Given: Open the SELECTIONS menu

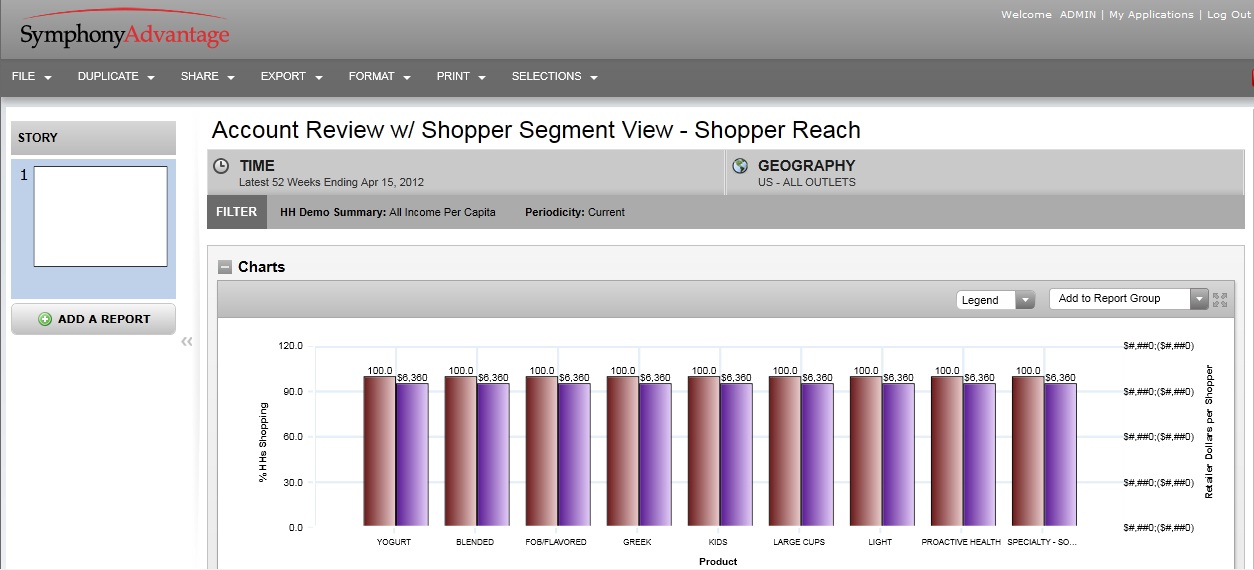Looking at the screenshot, I should pos(554,77).
